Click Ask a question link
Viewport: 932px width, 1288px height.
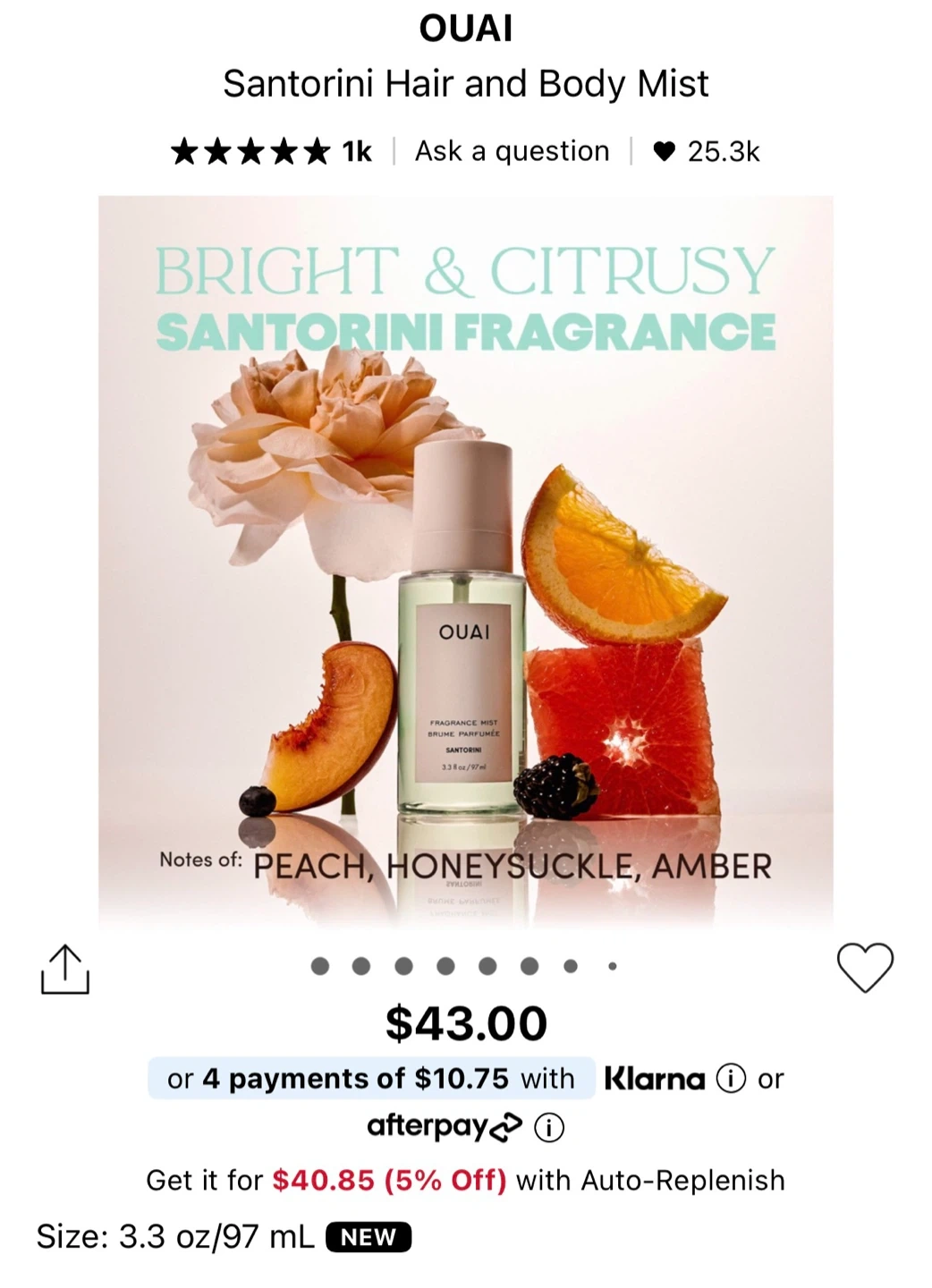(512, 151)
